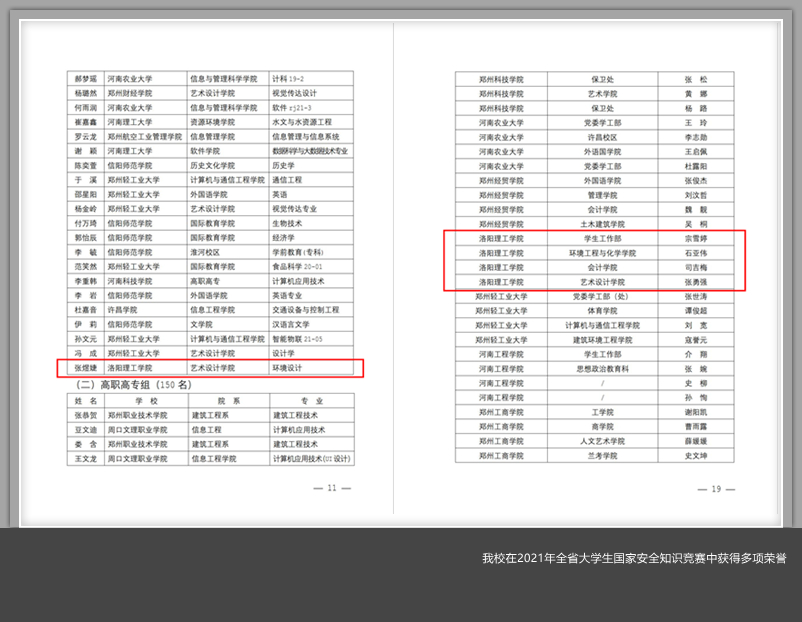802x622 pixels.
Task: Click the 数据科学与大数据技术专业 cell
Action: click(310, 151)
